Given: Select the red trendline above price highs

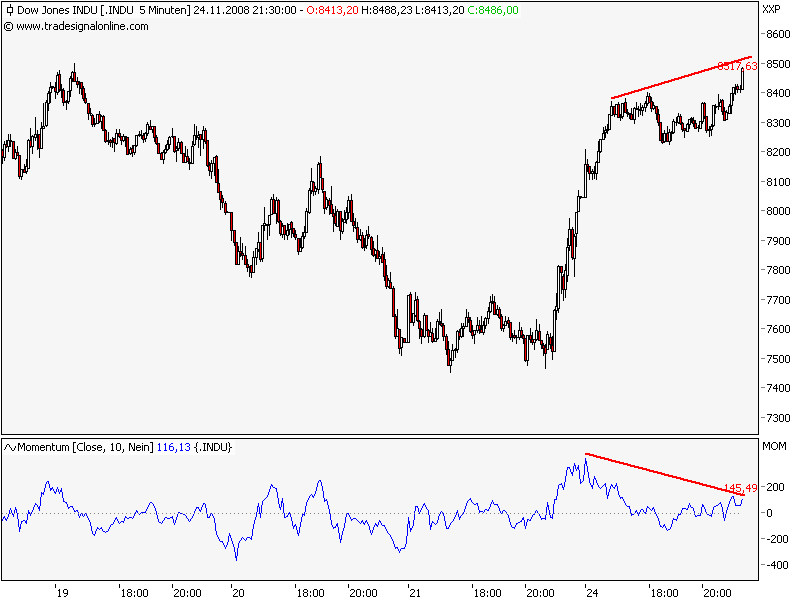Looking at the screenshot, I should tap(681, 77).
